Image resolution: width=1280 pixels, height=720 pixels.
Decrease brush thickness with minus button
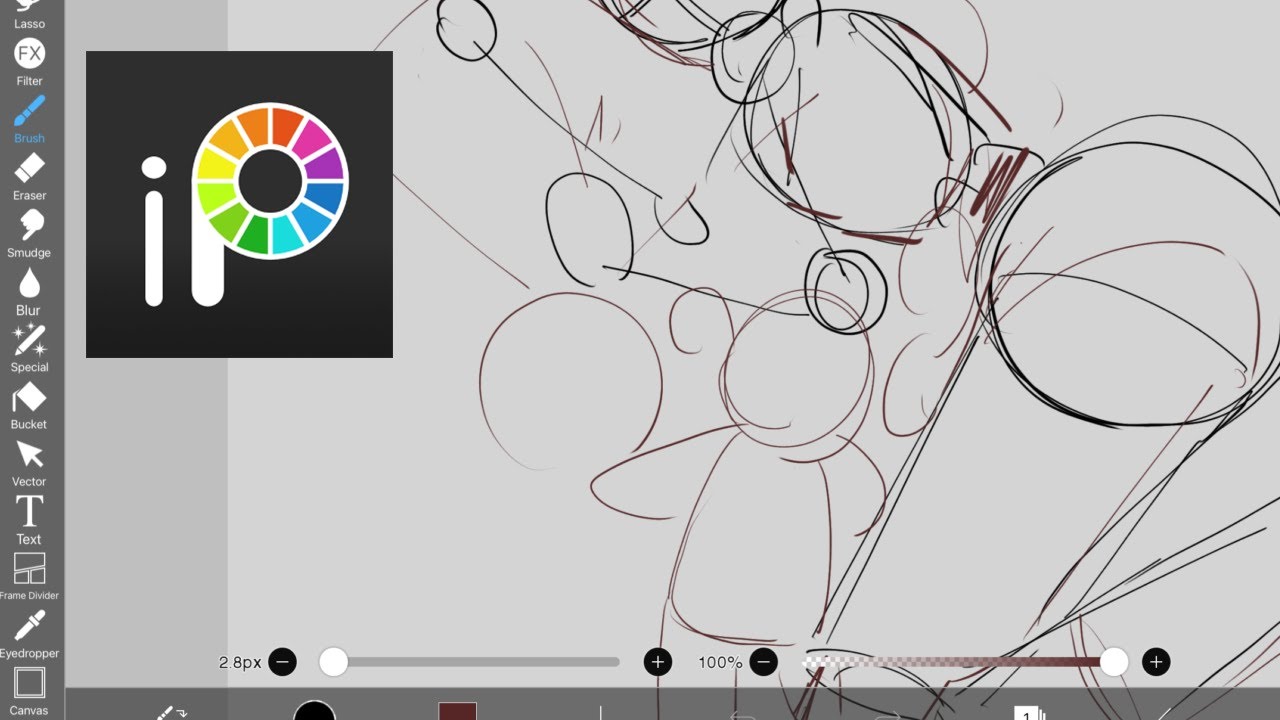(x=282, y=661)
